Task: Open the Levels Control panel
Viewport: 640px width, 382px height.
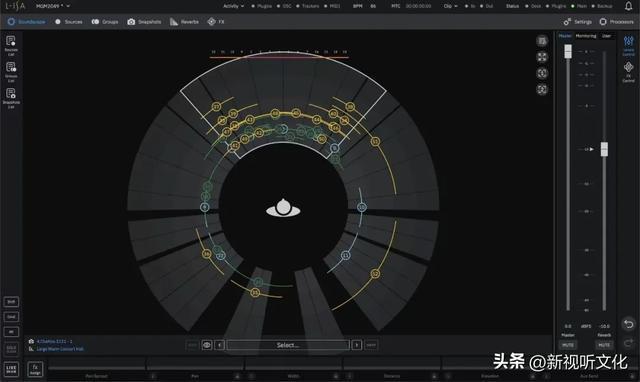Action: (x=629, y=46)
